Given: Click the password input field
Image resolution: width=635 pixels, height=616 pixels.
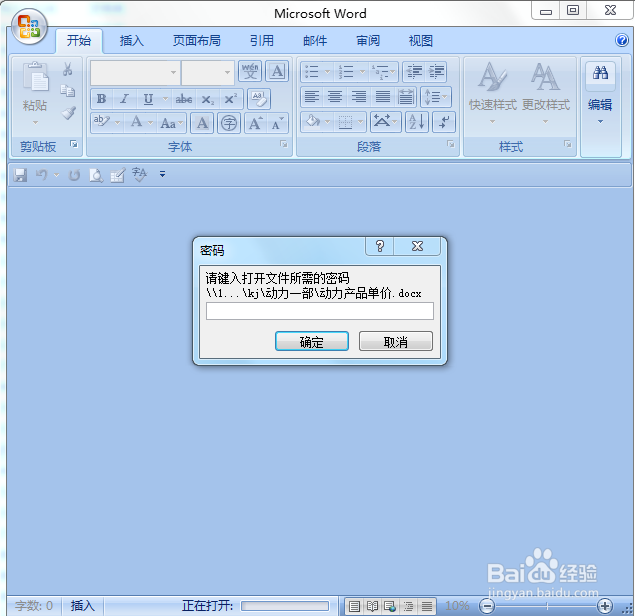Looking at the screenshot, I should tap(320, 311).
